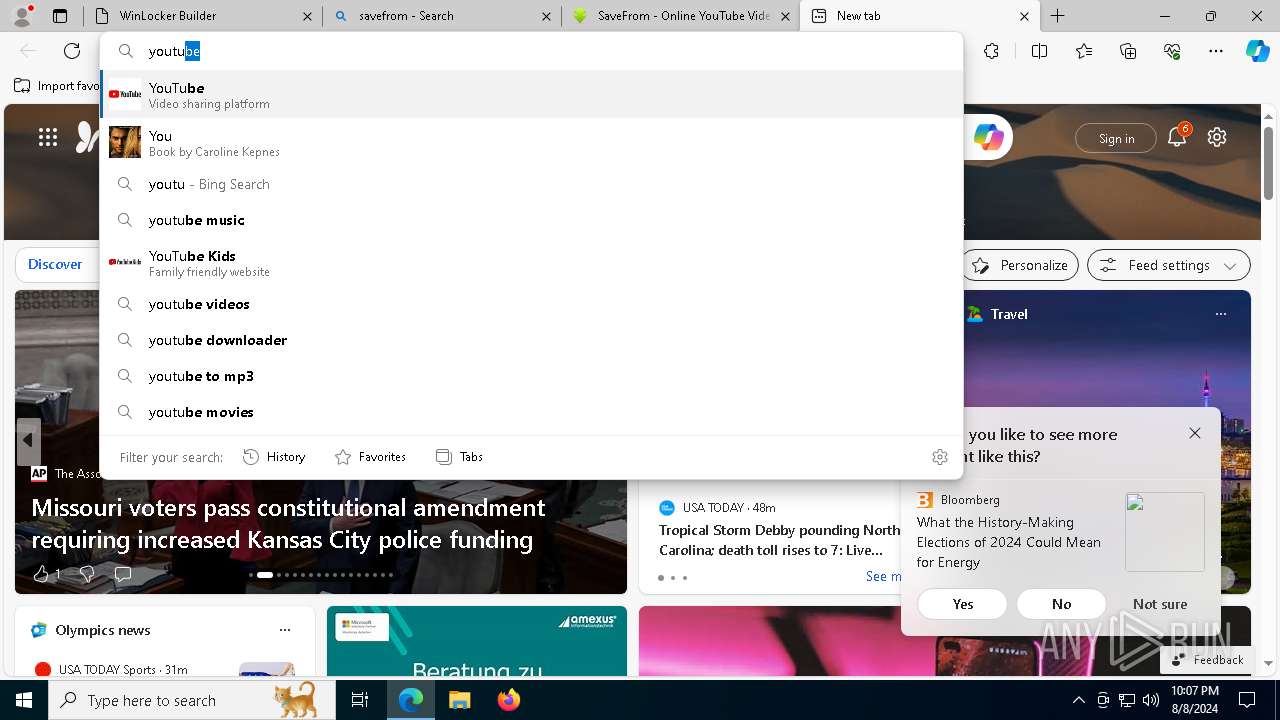Click the address bar containing youtube
Image resolution: width=1280 pixels, height=720 pixels.
[x=531, y=51]
